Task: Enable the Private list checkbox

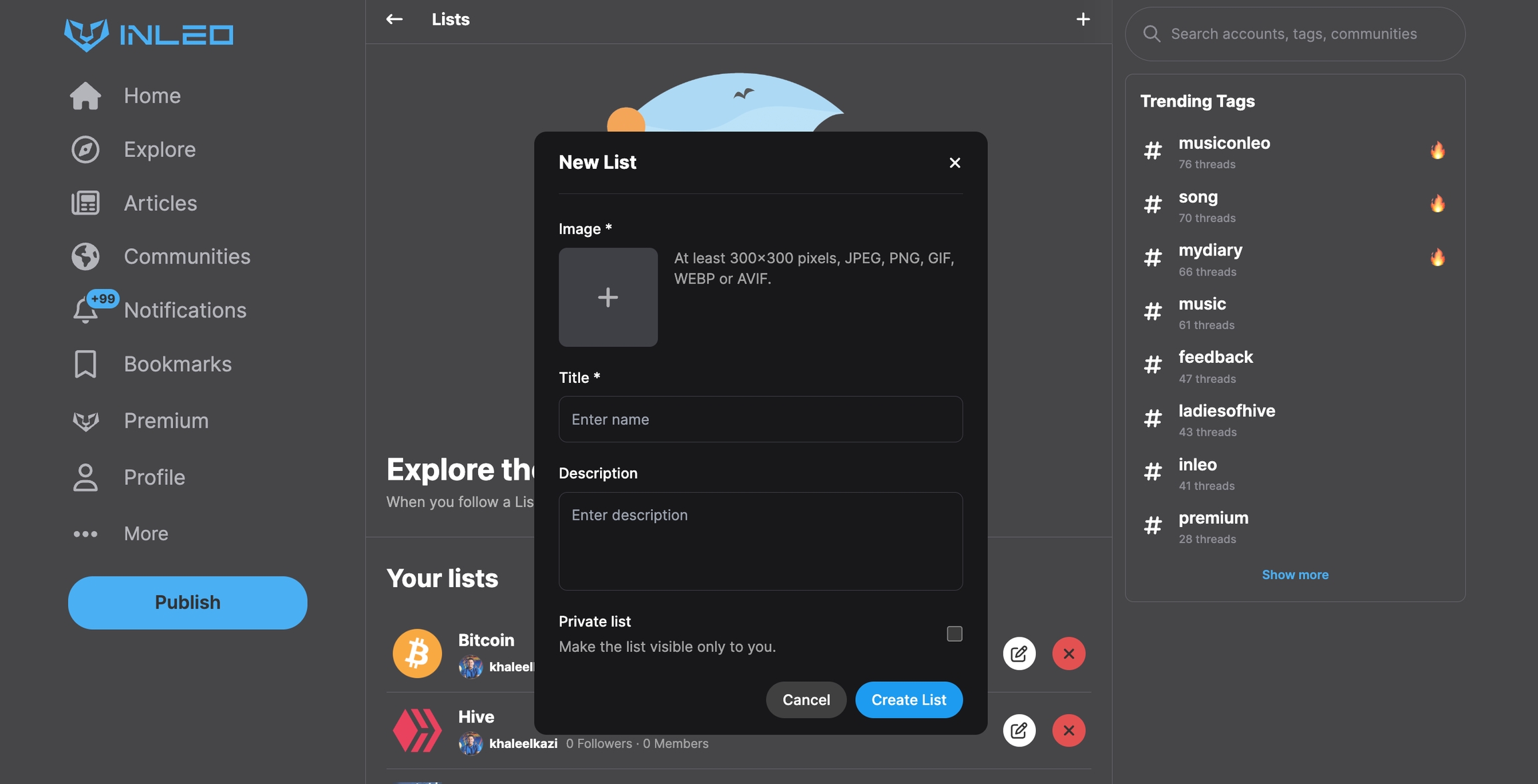Action: [954, 634]
